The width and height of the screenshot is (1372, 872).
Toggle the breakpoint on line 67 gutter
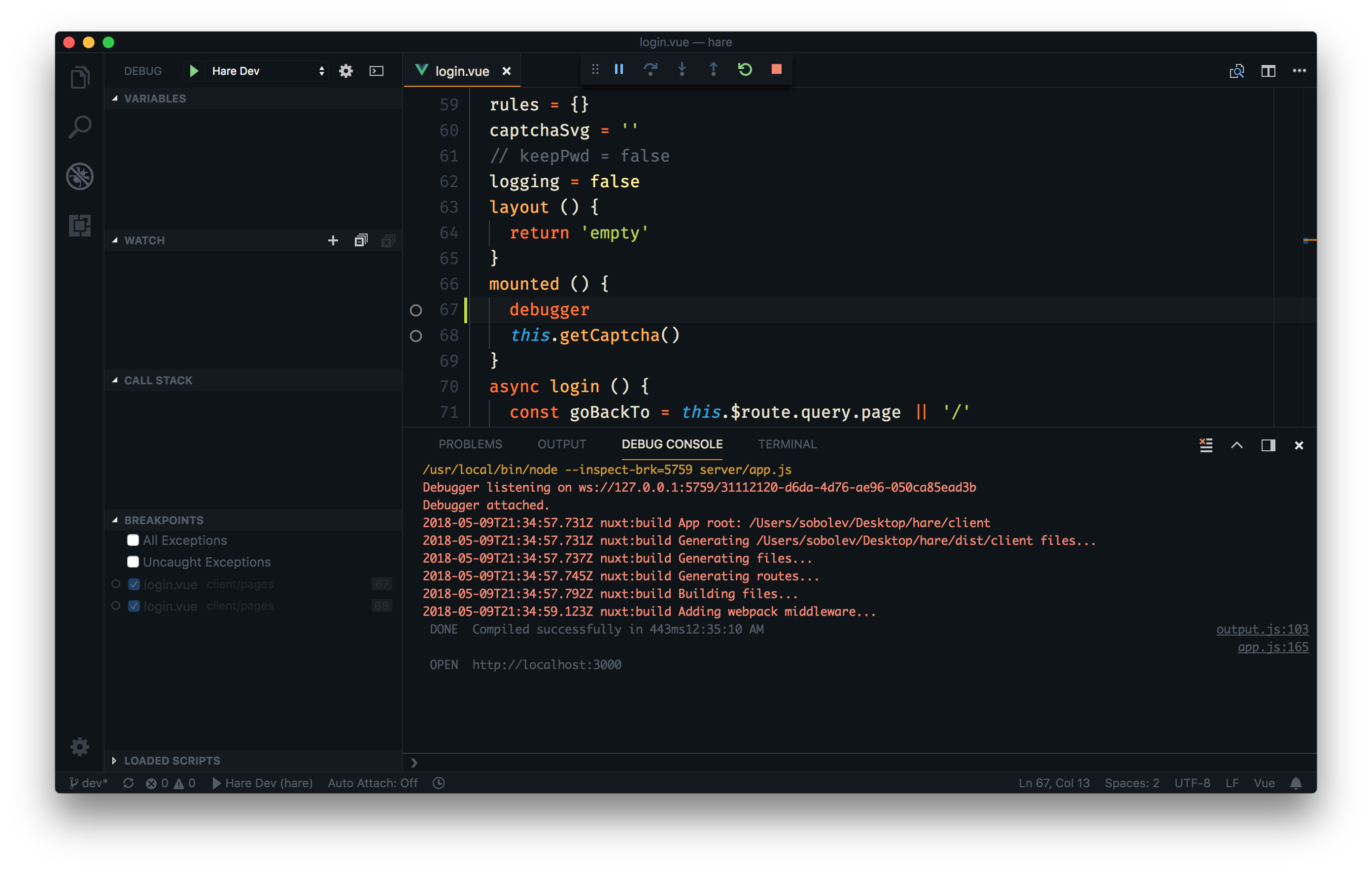point(416,310)
